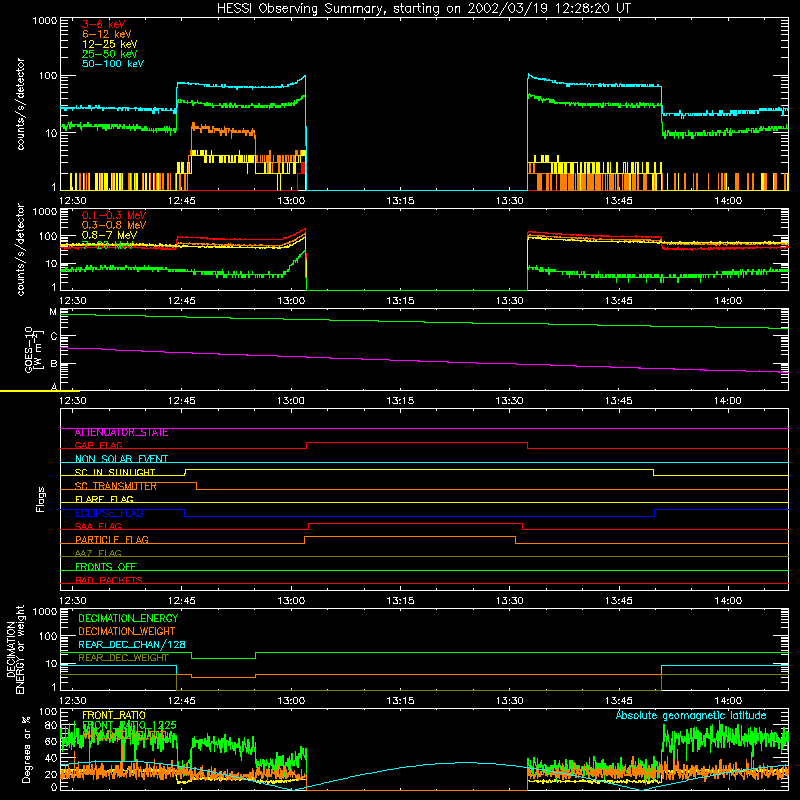Select the BAD_PACKETS flag label
This screenshot has height=800, width=800.
click(109, 581)
